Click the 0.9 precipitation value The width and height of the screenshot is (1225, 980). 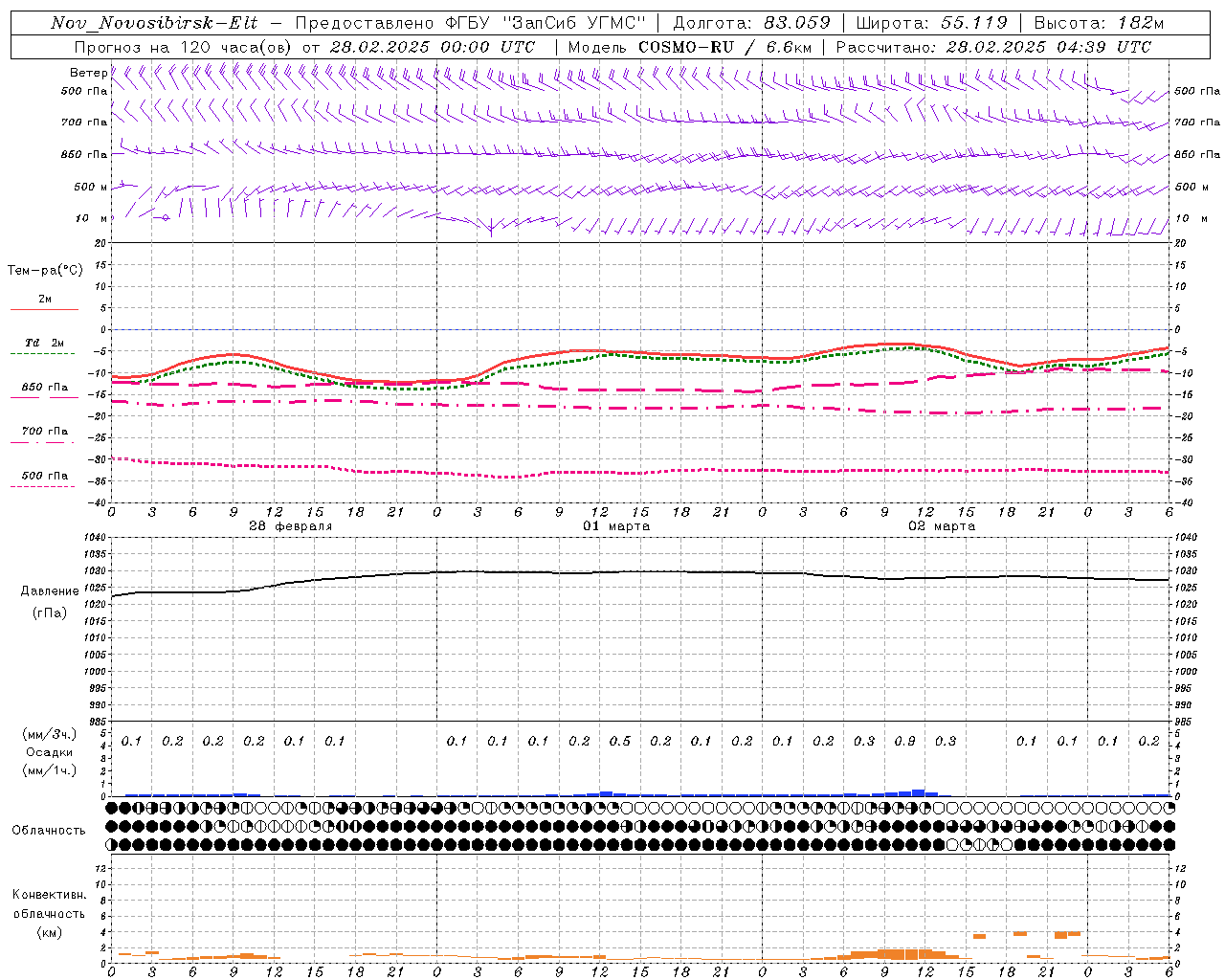[904, 742]
